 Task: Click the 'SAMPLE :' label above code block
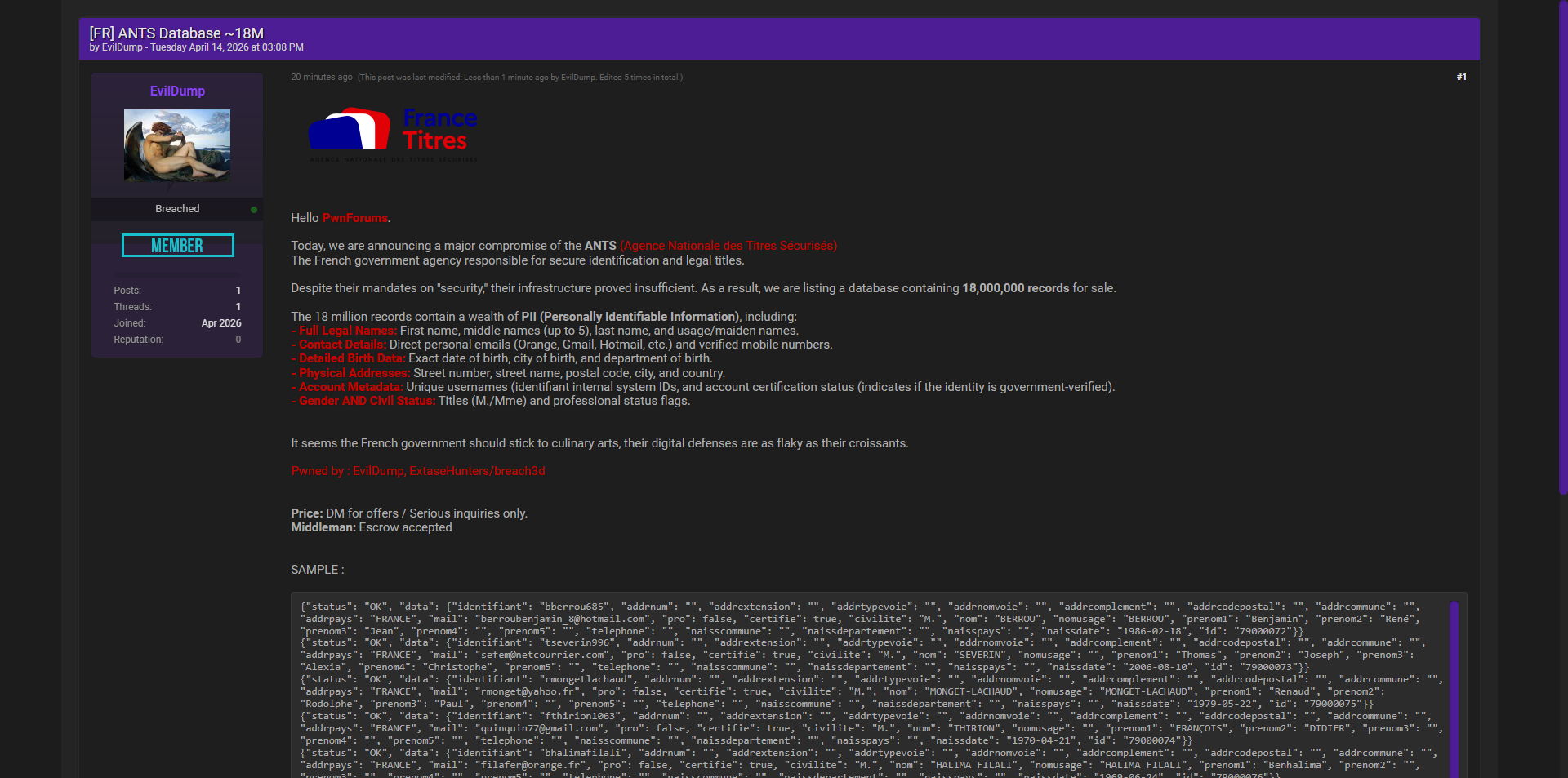pos(317,570)
